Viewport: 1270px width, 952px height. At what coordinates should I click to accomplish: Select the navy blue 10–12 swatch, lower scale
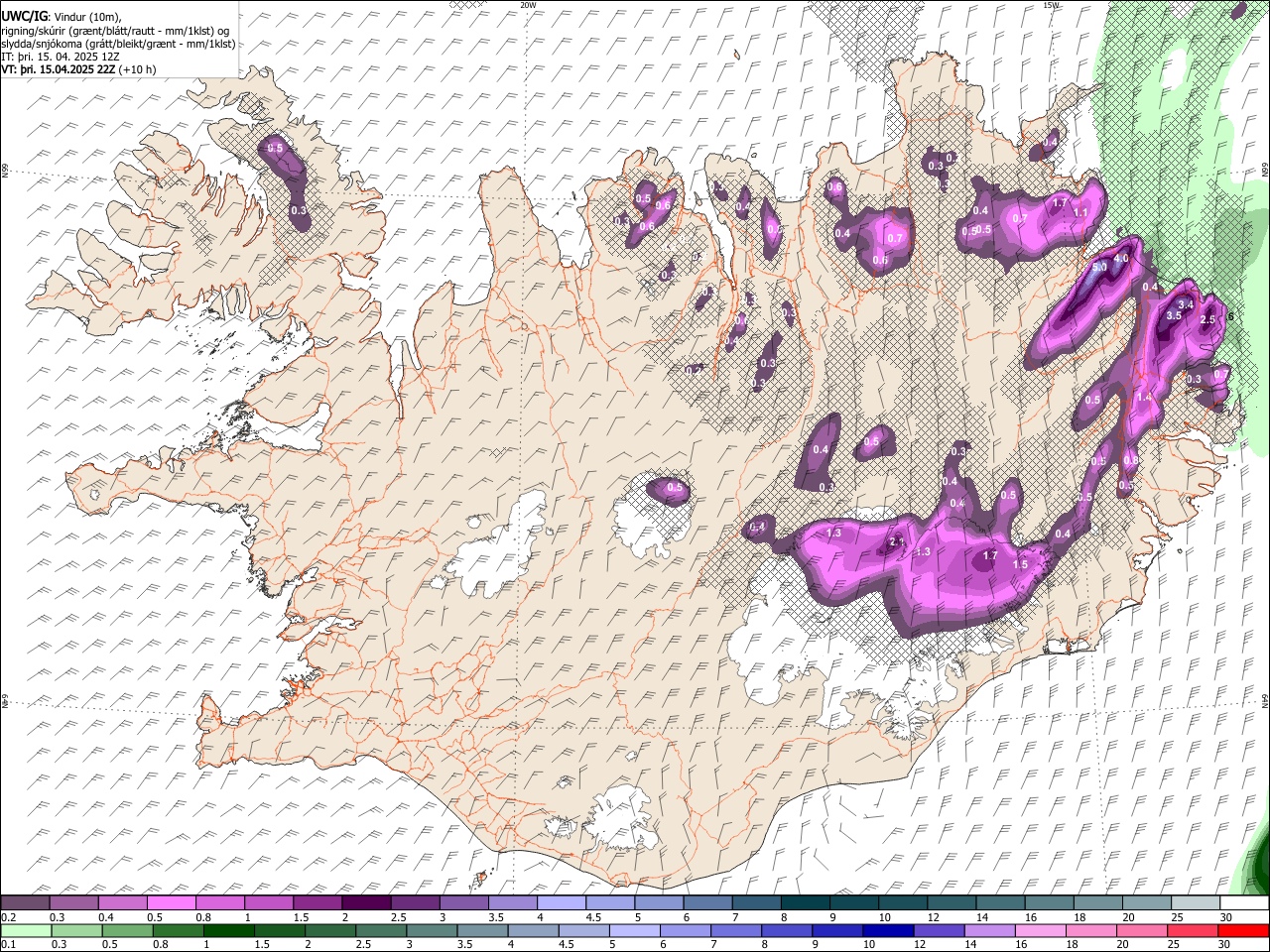click(x=888, y=930)
